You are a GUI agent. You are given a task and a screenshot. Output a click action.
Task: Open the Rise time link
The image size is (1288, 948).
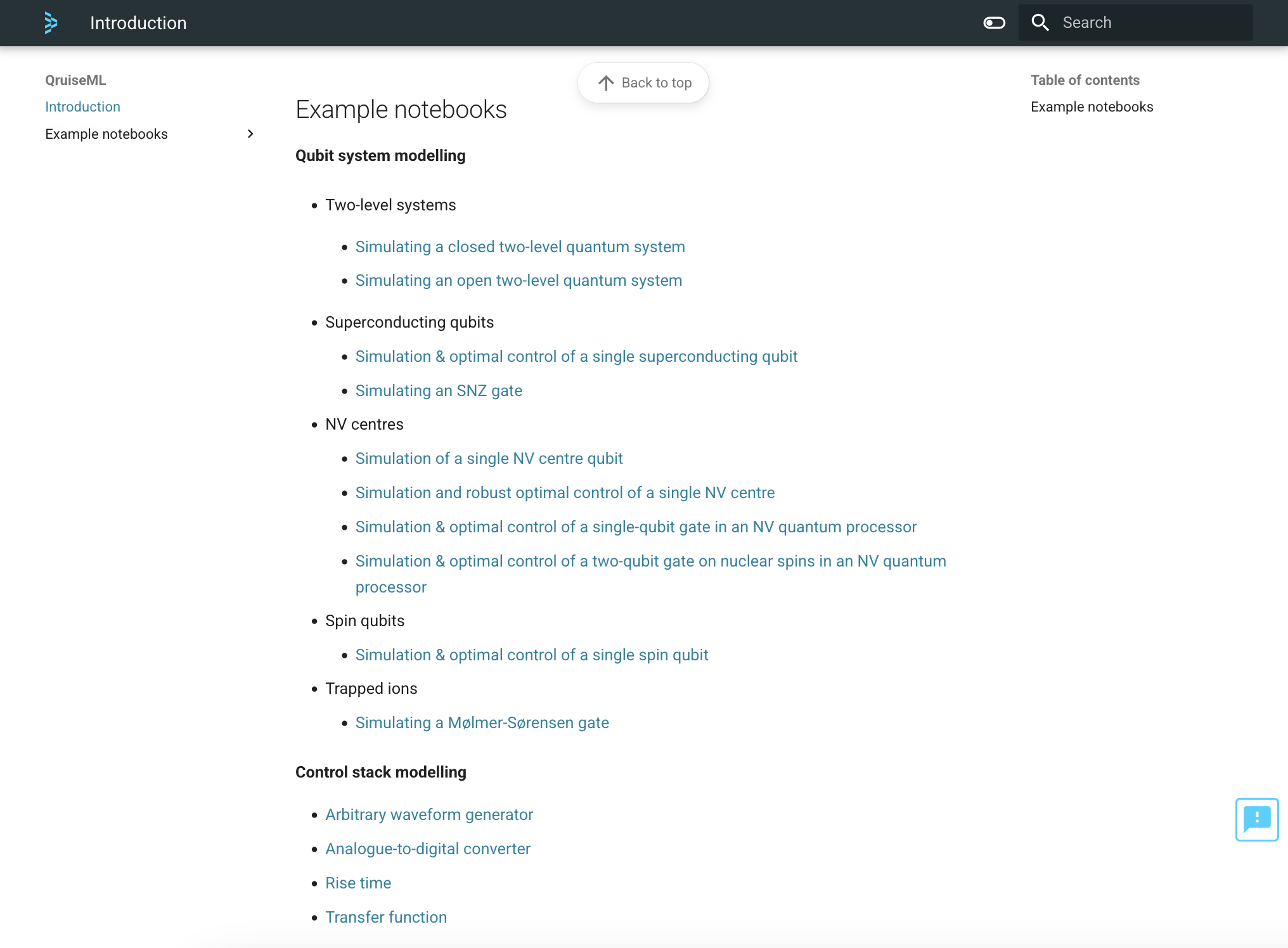click(x=358, y=883)
